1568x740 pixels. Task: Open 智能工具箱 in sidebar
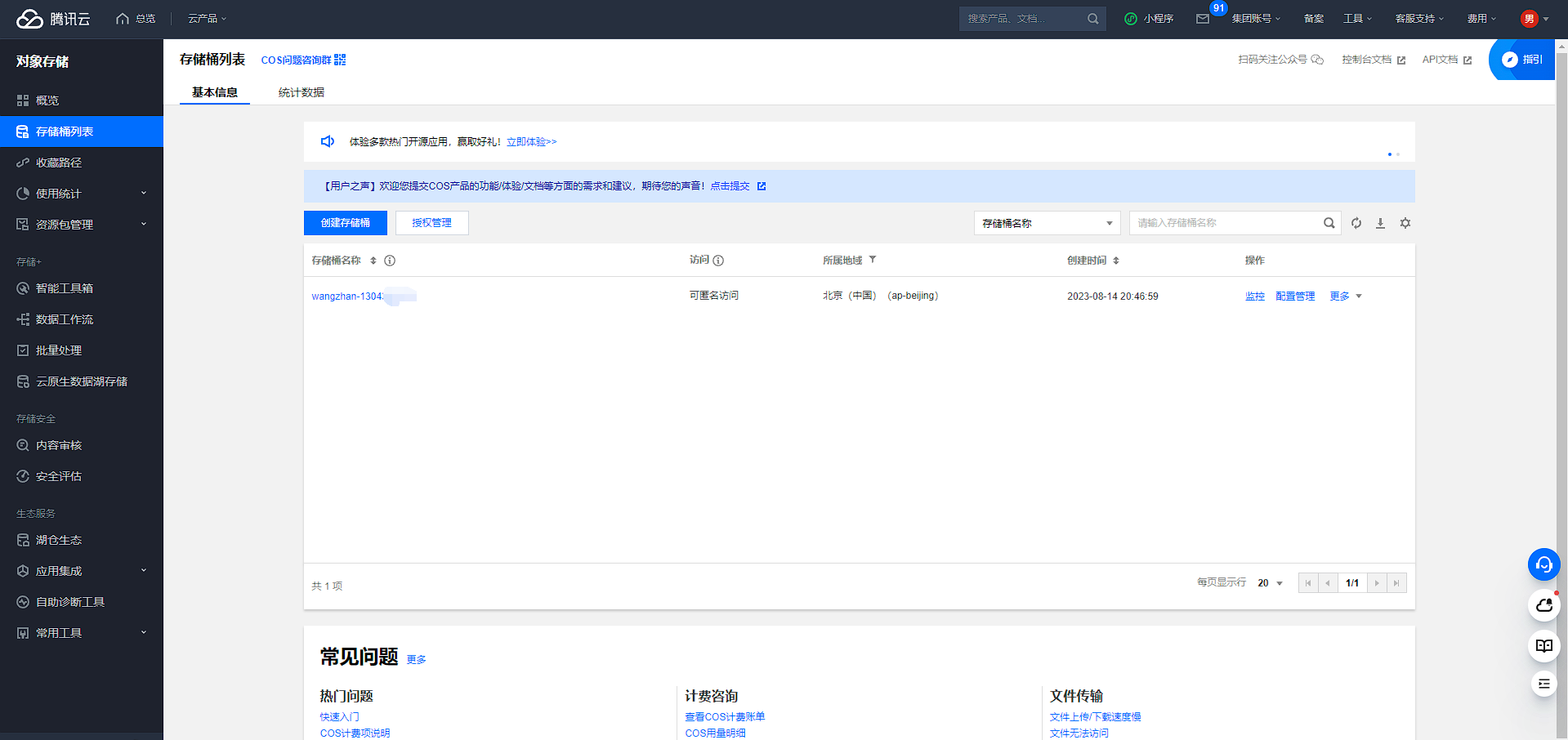click(x=82, y=288)
